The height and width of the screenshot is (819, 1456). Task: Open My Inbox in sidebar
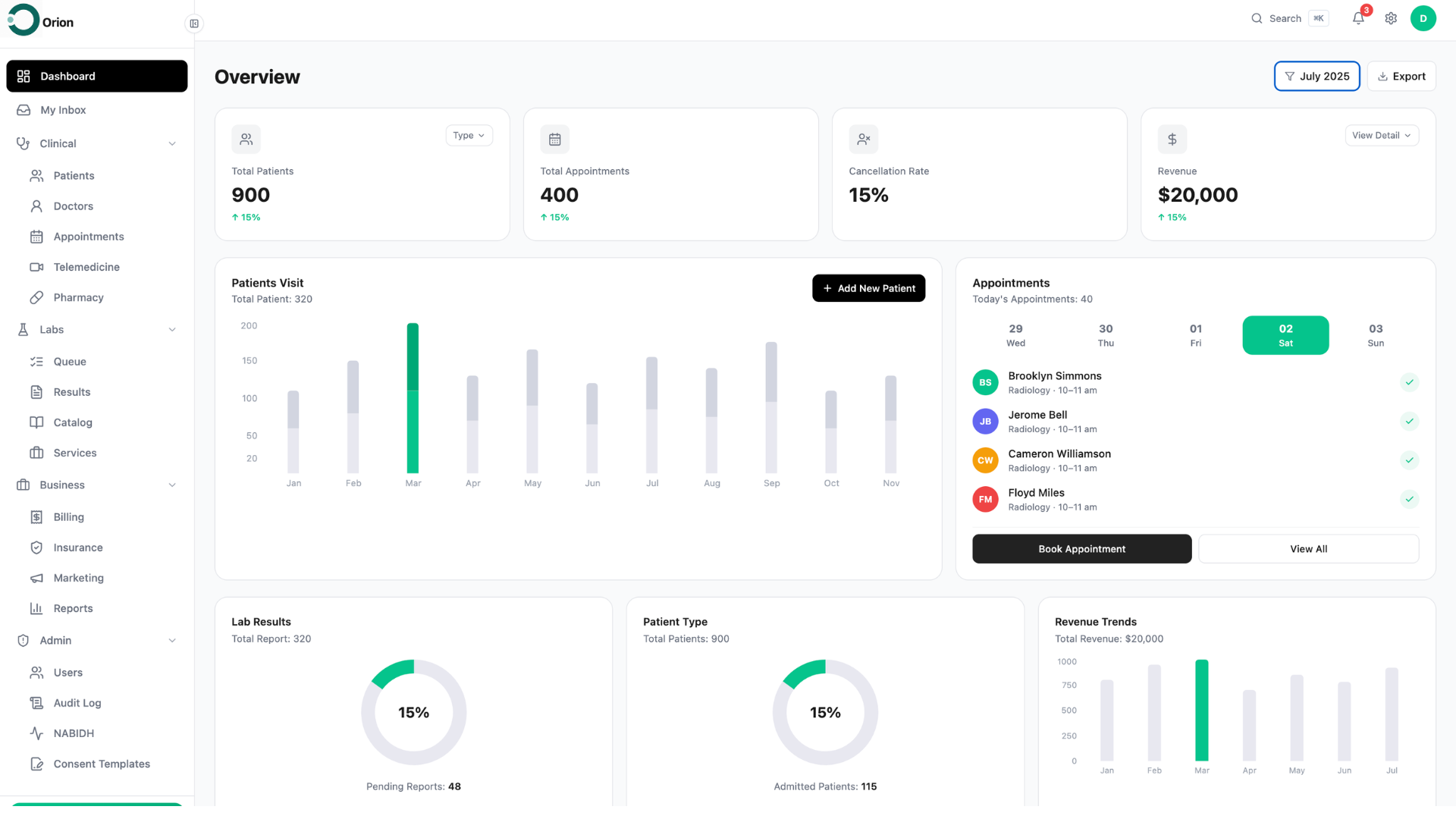(97, 110)
